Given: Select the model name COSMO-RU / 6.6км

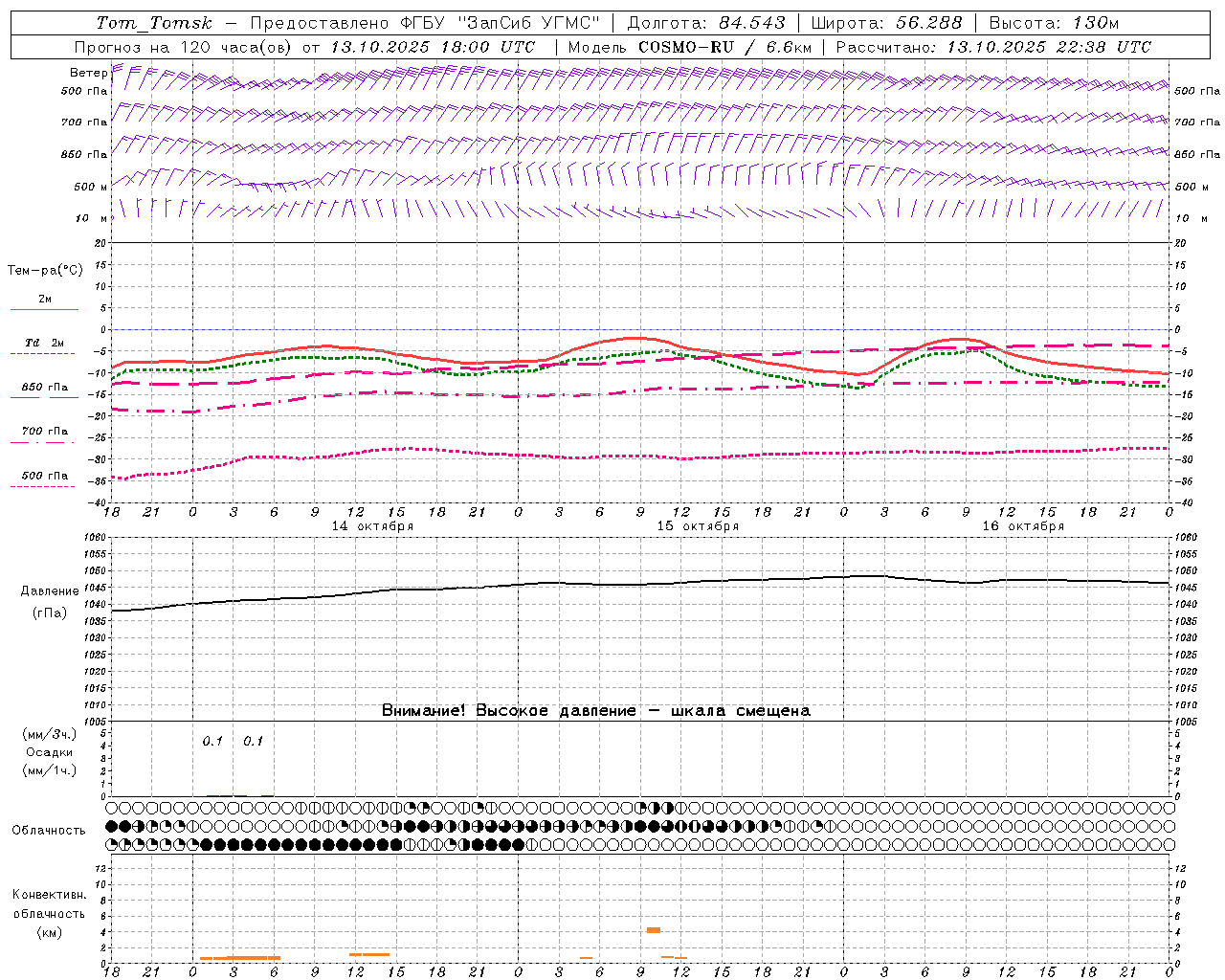Looking at the screenshot, I should (724, 47).
